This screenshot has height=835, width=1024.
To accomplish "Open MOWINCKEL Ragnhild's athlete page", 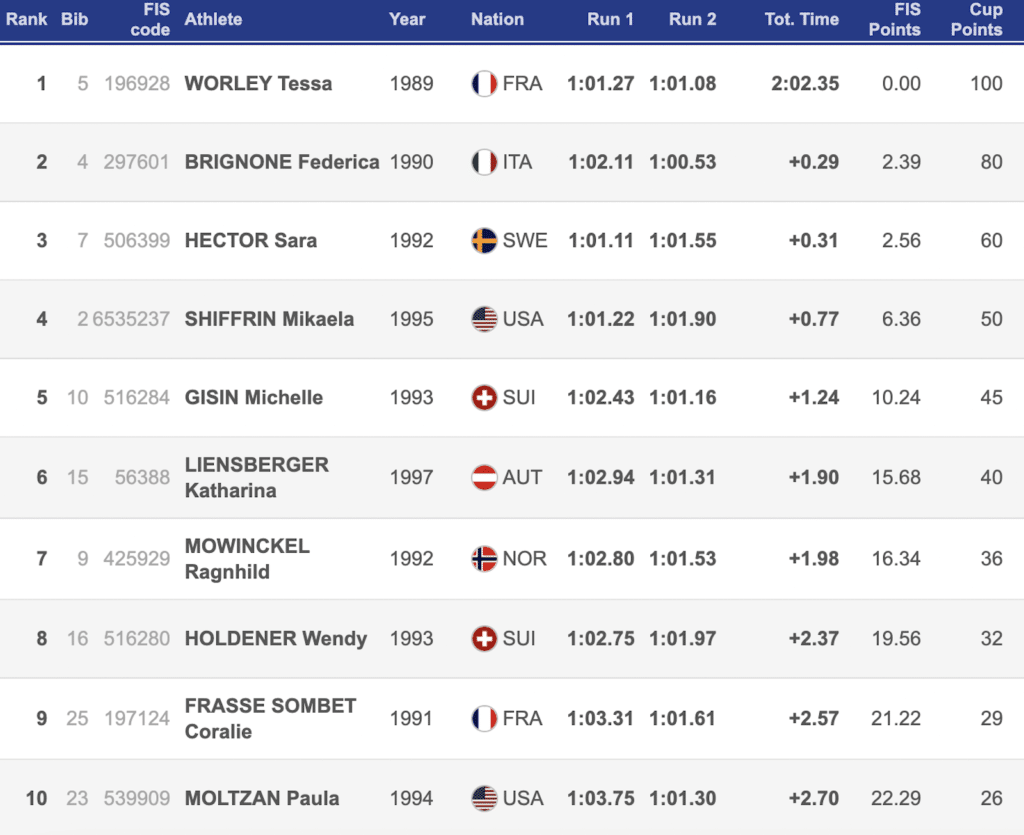I will pos(247,559).
